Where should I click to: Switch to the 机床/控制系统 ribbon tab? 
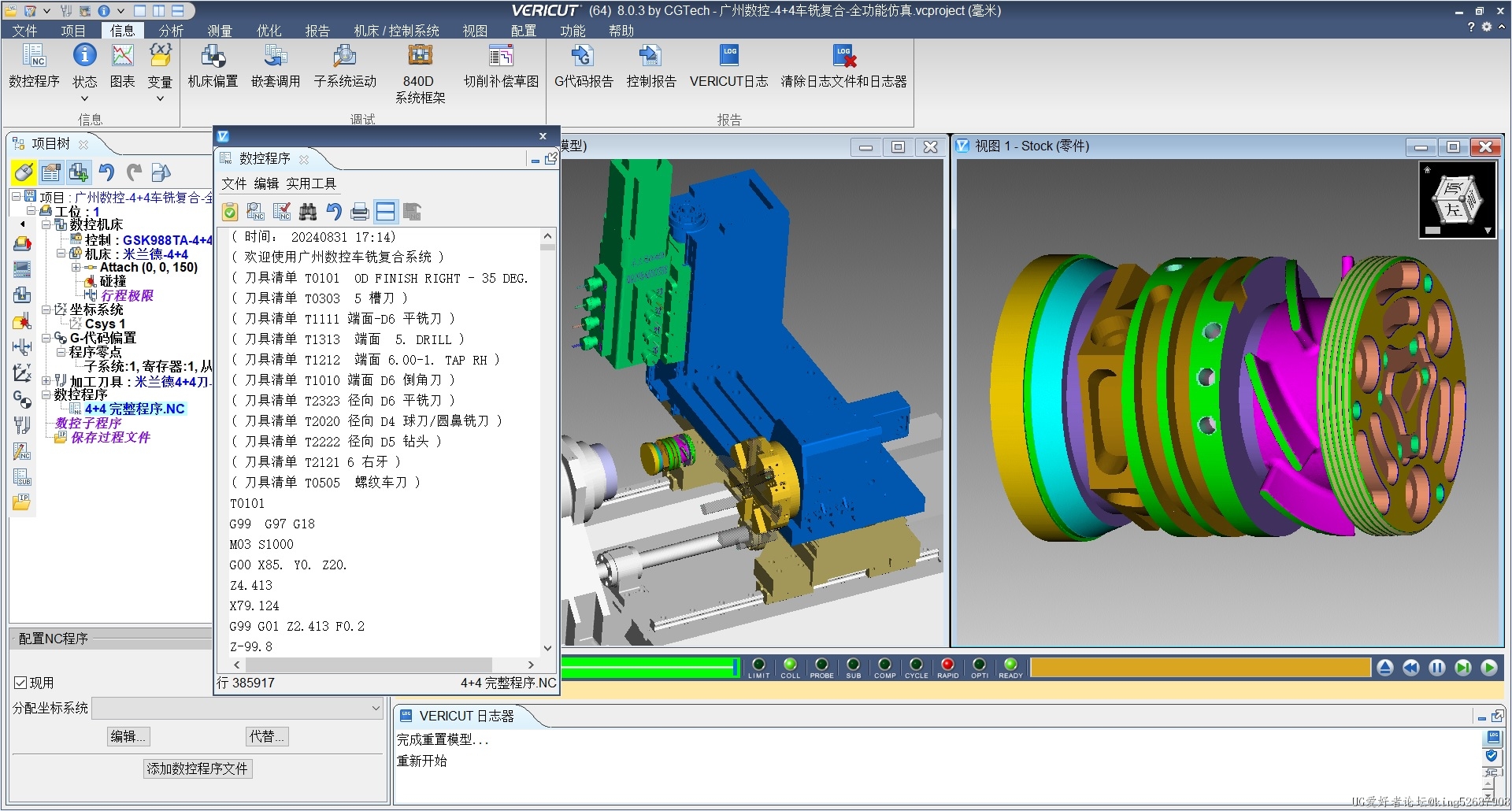397,31
